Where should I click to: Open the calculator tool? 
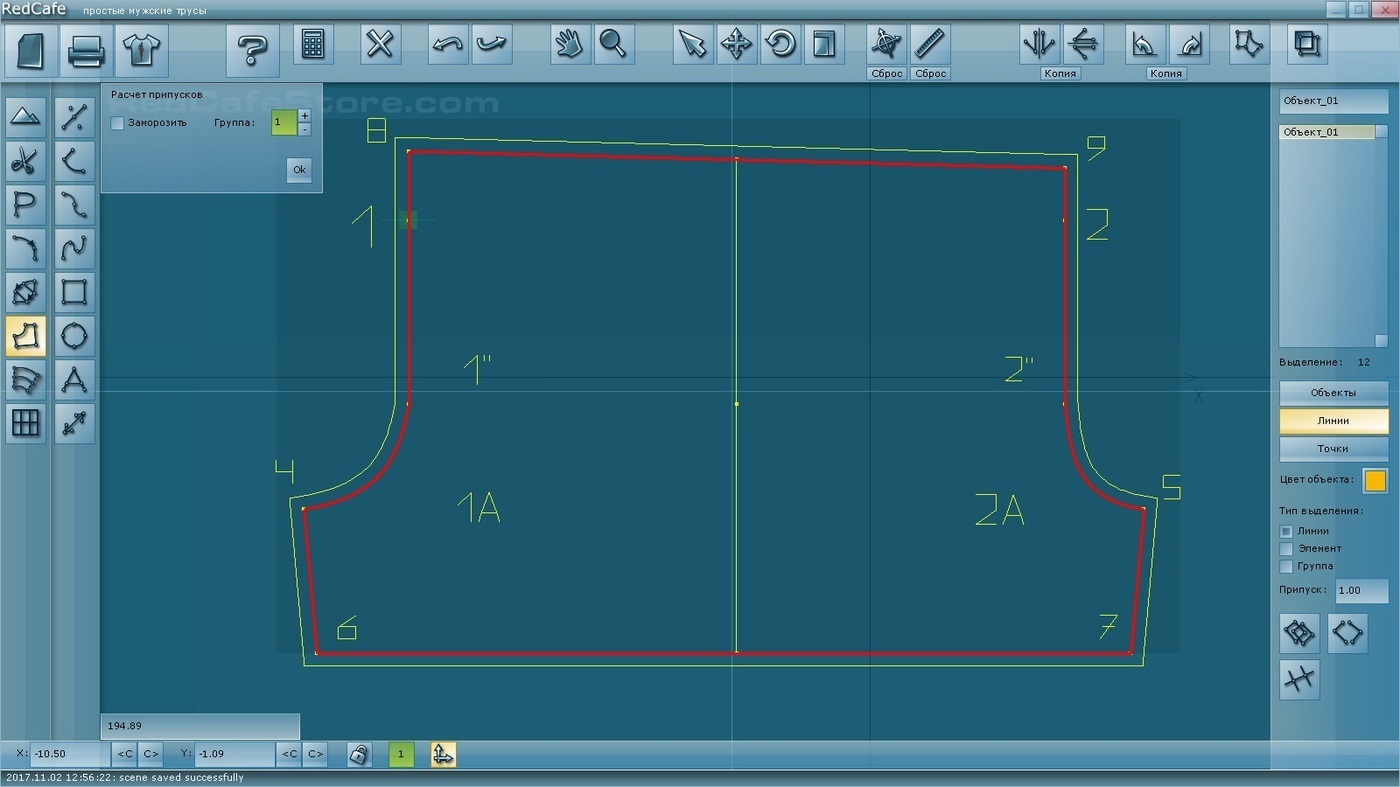tap(313, 45)
